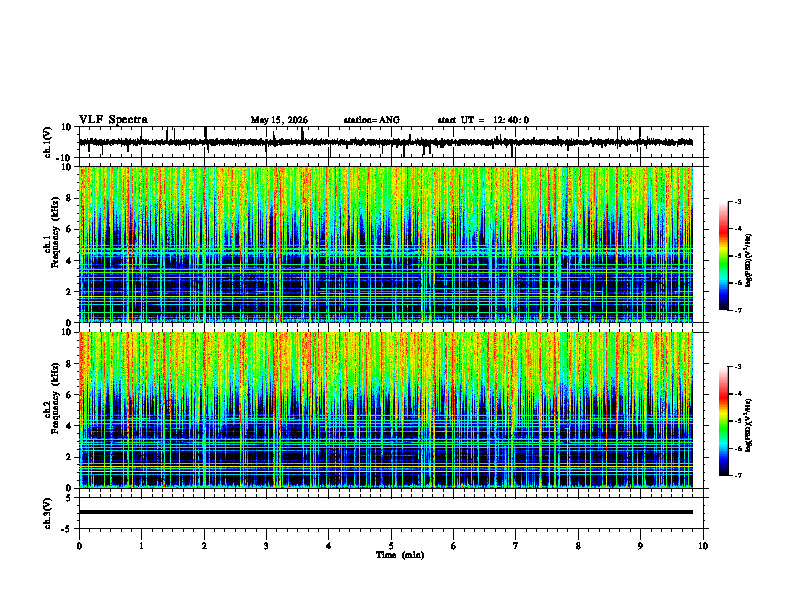Click the ch.2 Frequency (kHz) axis label
792x612 pixels.
tap(52, 410)
